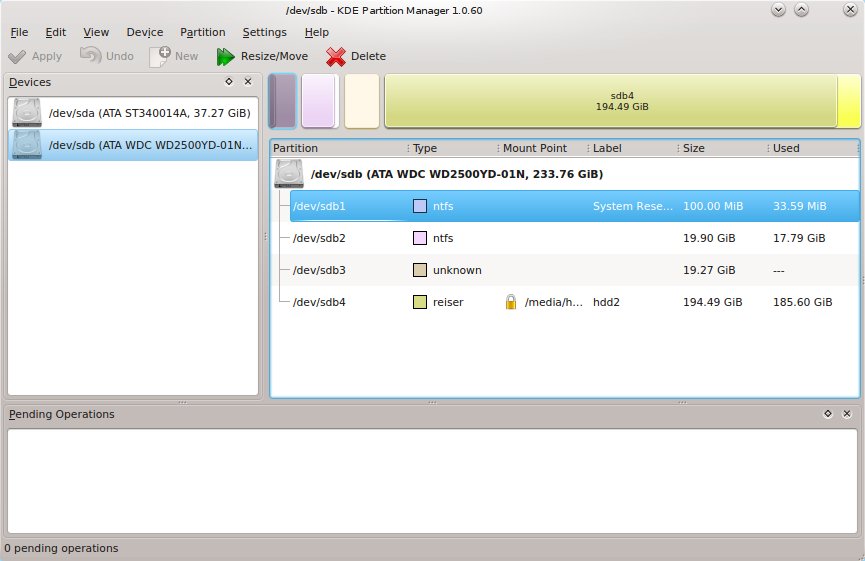
Task: Close the Pending Operations panel
Action: [847, 414]
